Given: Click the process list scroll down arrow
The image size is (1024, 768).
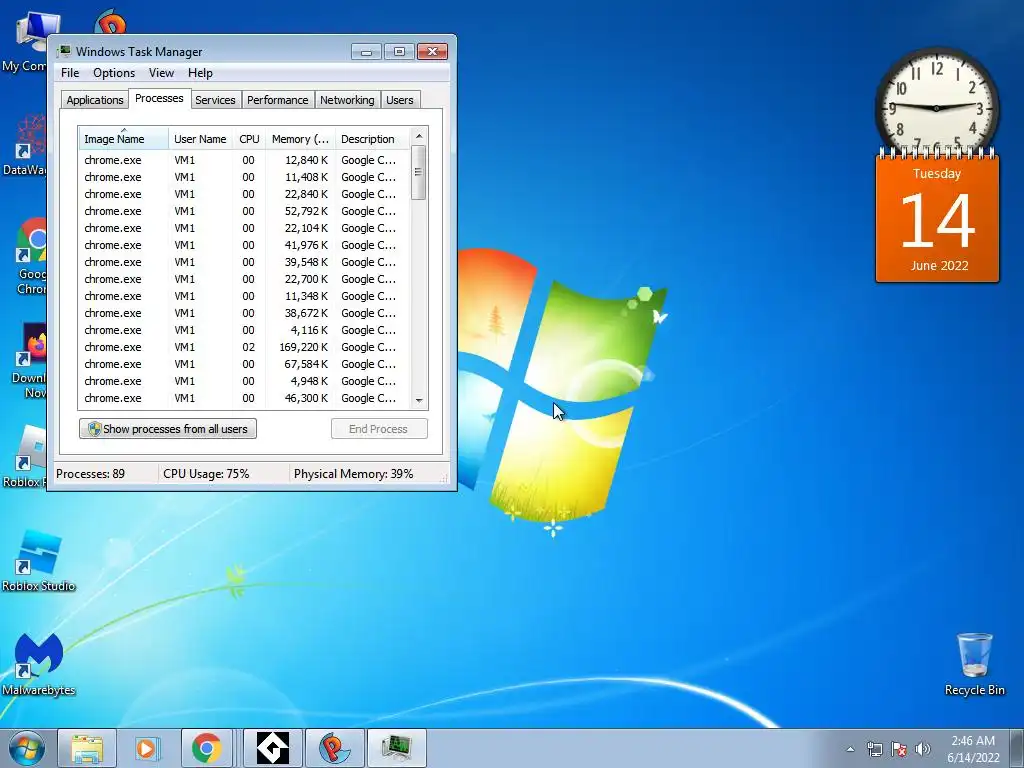Looking at the screenshot, I should [419, 400].
